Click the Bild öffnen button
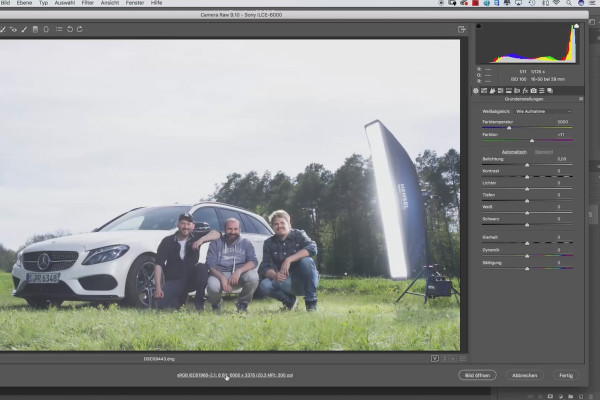The height and width of the screenshot is (400, 600). coord(477,375)
